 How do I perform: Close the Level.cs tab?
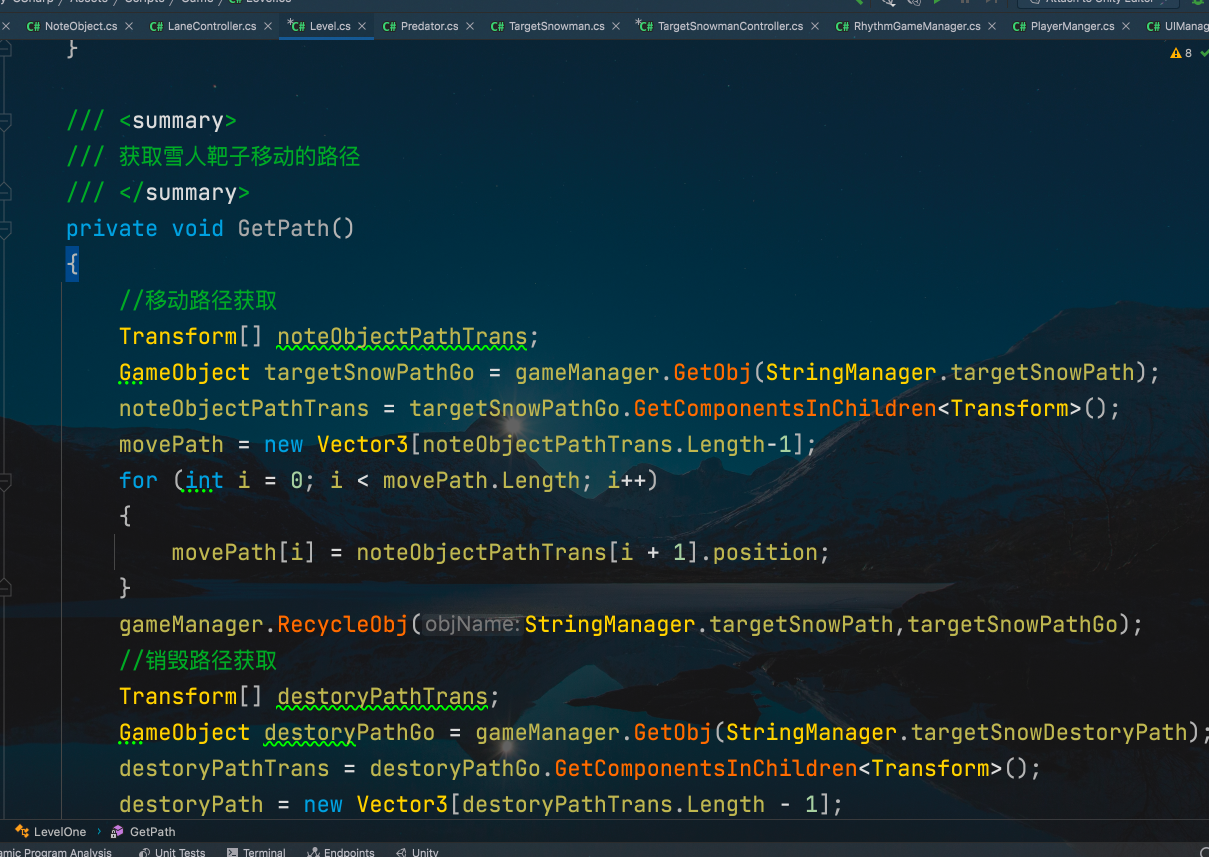(x=362, y=26)
